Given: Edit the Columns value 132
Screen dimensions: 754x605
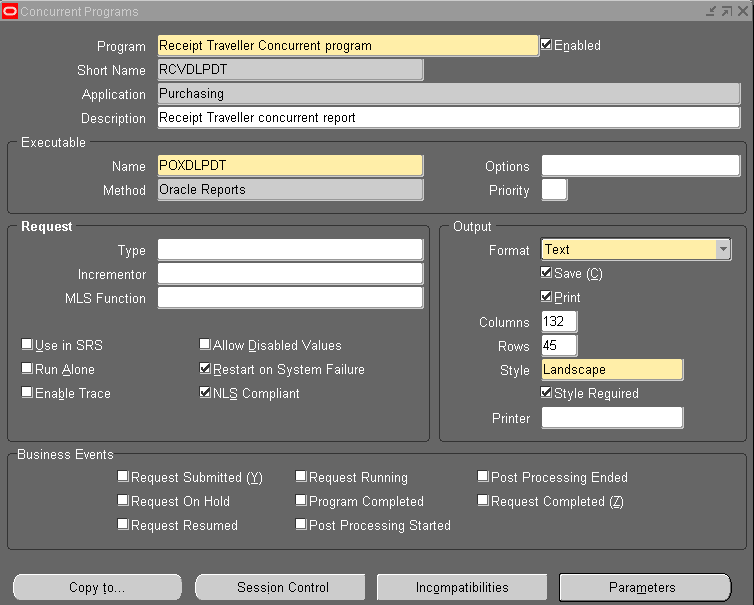Looking at the screenshot, I should pos(559,321).
